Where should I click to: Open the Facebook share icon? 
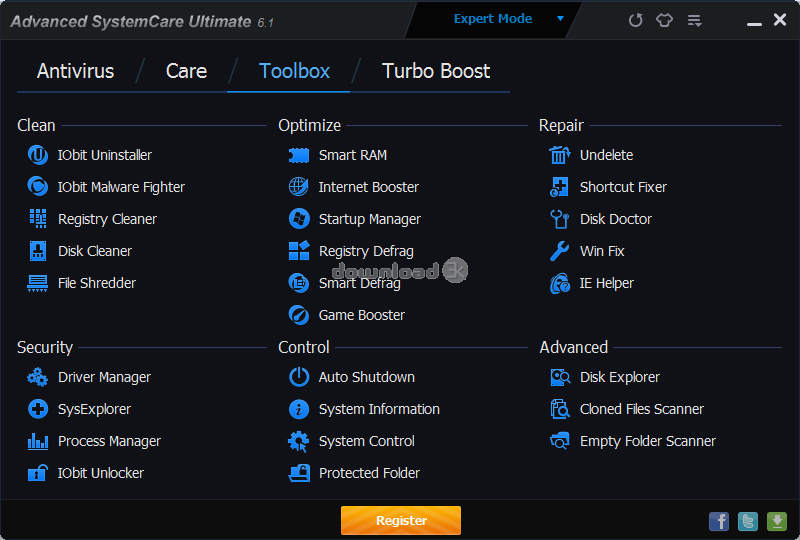pos(719,522)
